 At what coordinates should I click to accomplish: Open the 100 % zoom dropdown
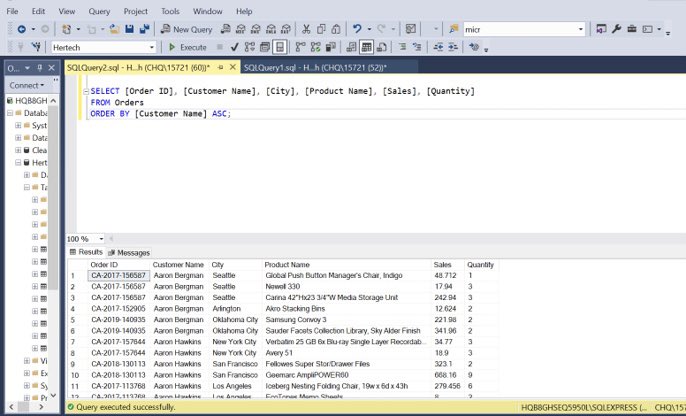point(101,239)
